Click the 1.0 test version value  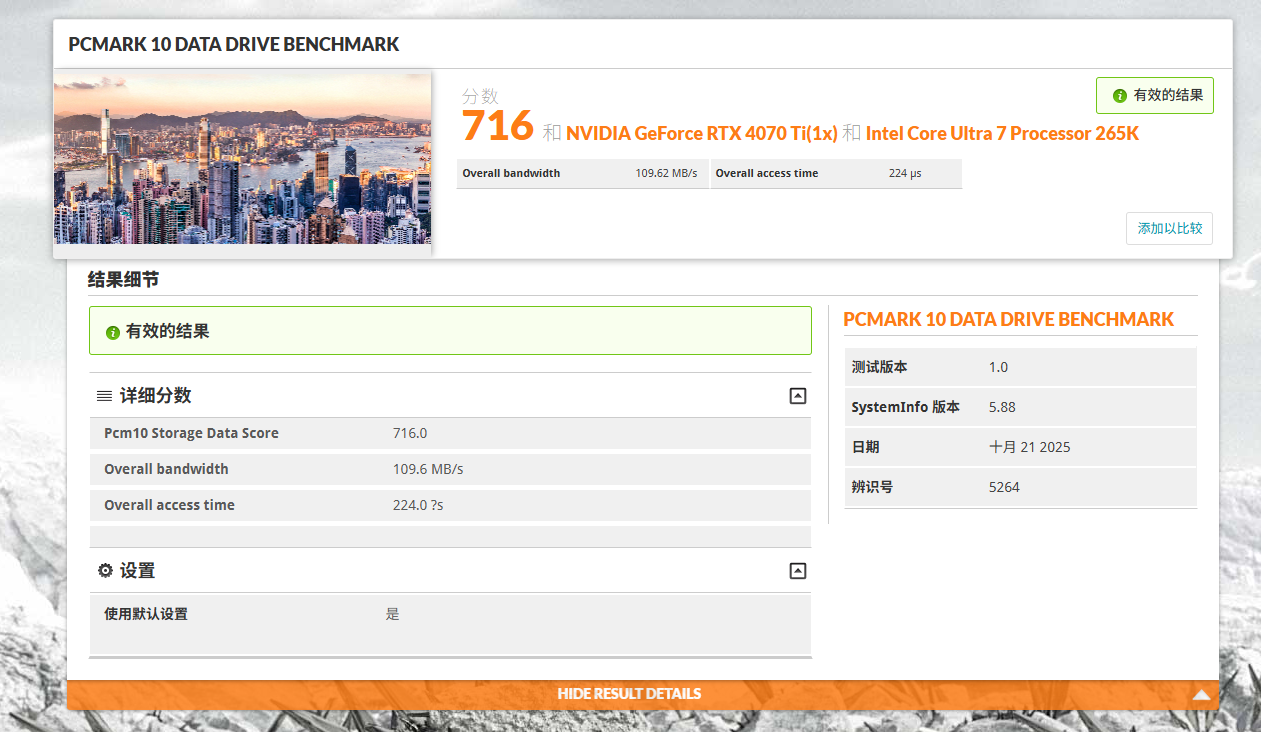point(998,367)
